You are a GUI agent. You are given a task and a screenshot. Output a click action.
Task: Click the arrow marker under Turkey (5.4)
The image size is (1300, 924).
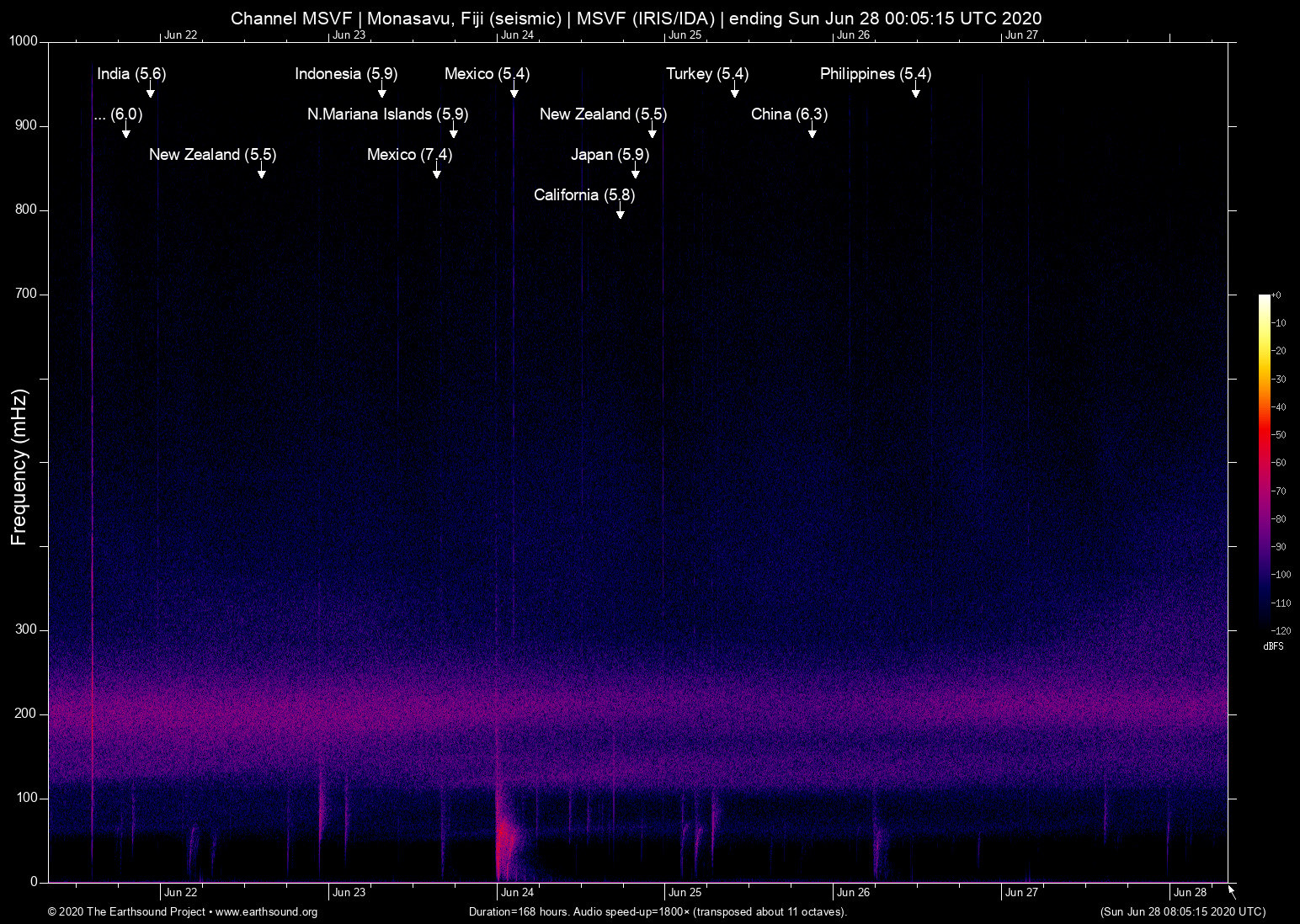(735, 90)
